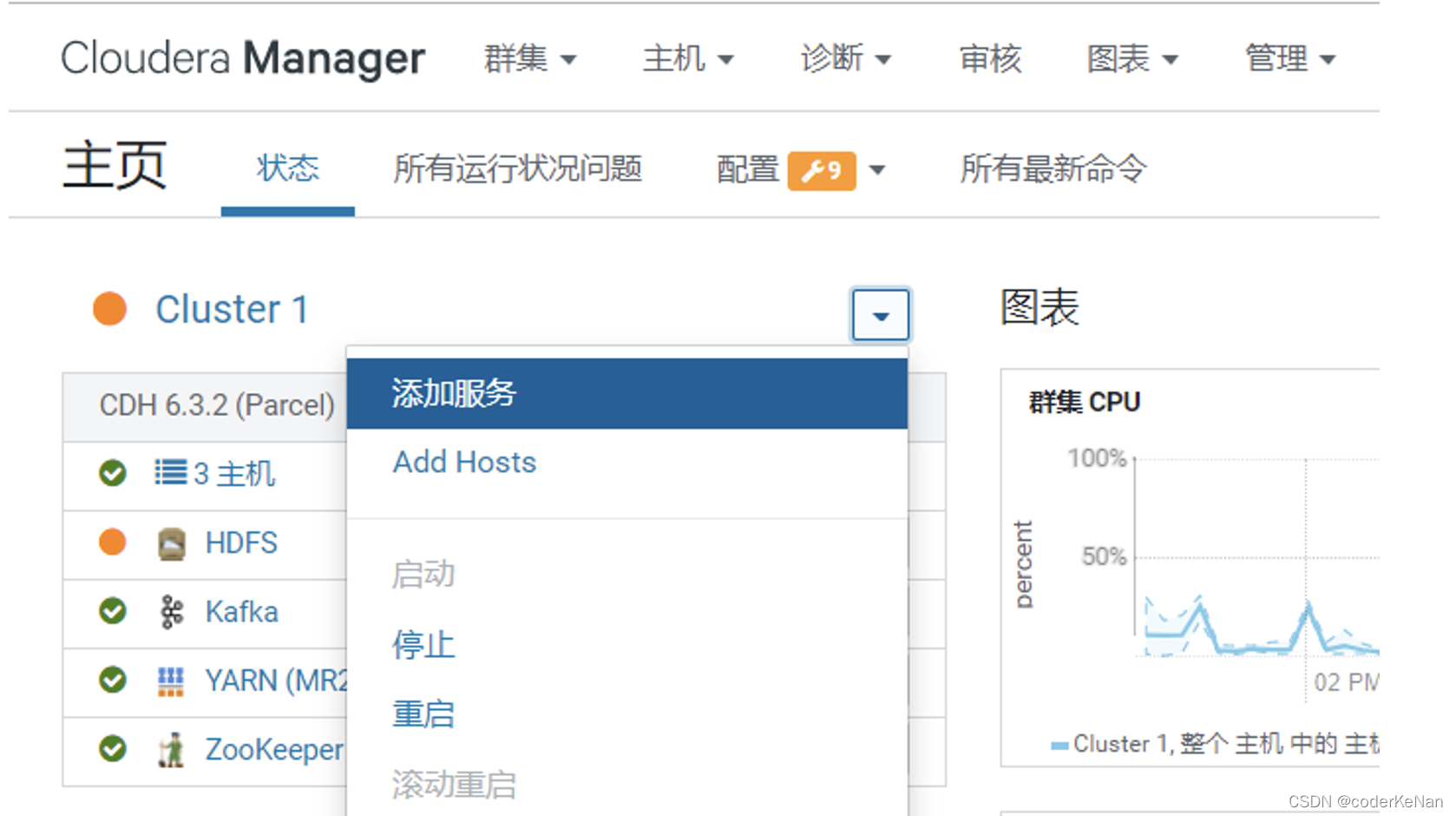The height and width of the screenshot is (816, 1456).
Task: Switch to the 状态 tab
Action: tap(288, 168)
